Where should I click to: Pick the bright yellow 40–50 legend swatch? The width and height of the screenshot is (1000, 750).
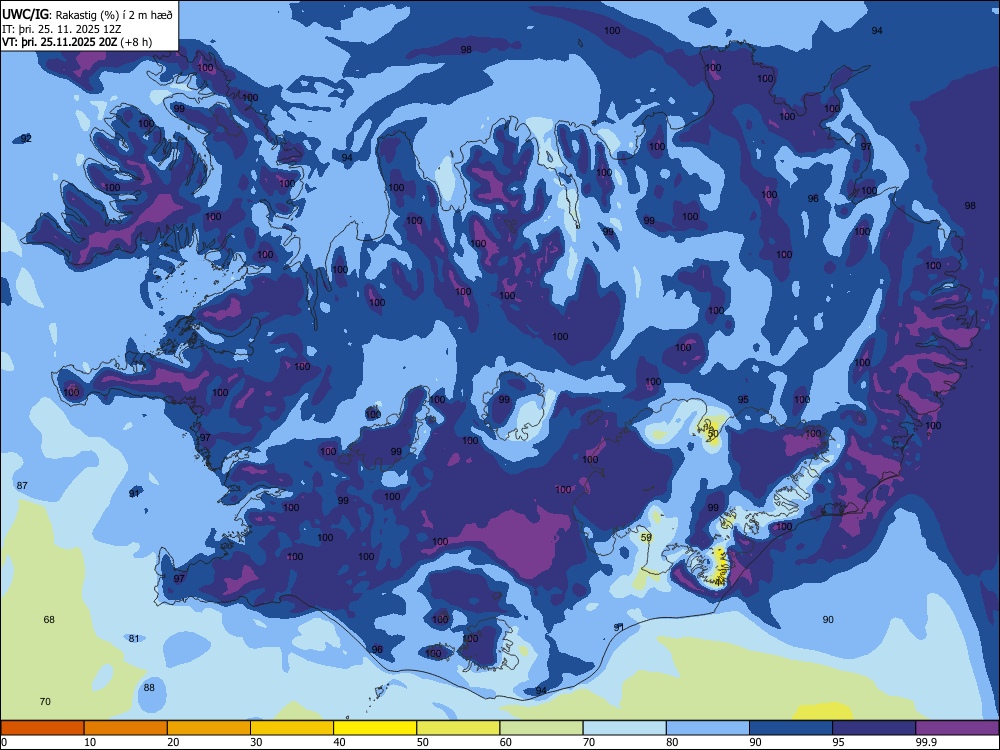click(375, 728)
